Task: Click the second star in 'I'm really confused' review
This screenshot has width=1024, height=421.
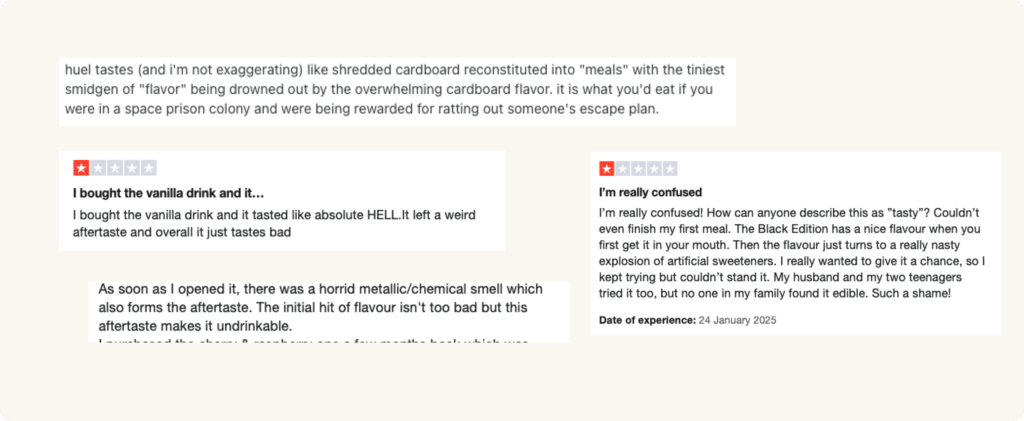Action: [622, 169]
